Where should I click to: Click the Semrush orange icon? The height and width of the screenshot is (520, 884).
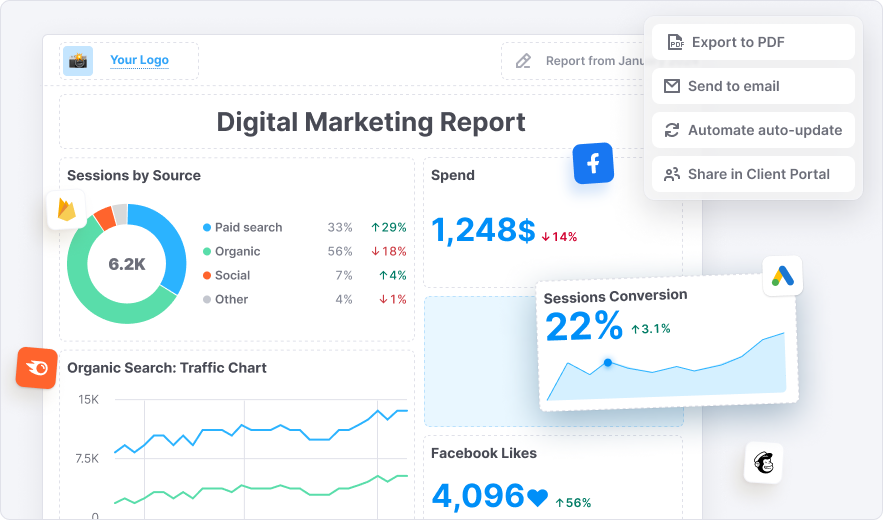coord(37,368)
